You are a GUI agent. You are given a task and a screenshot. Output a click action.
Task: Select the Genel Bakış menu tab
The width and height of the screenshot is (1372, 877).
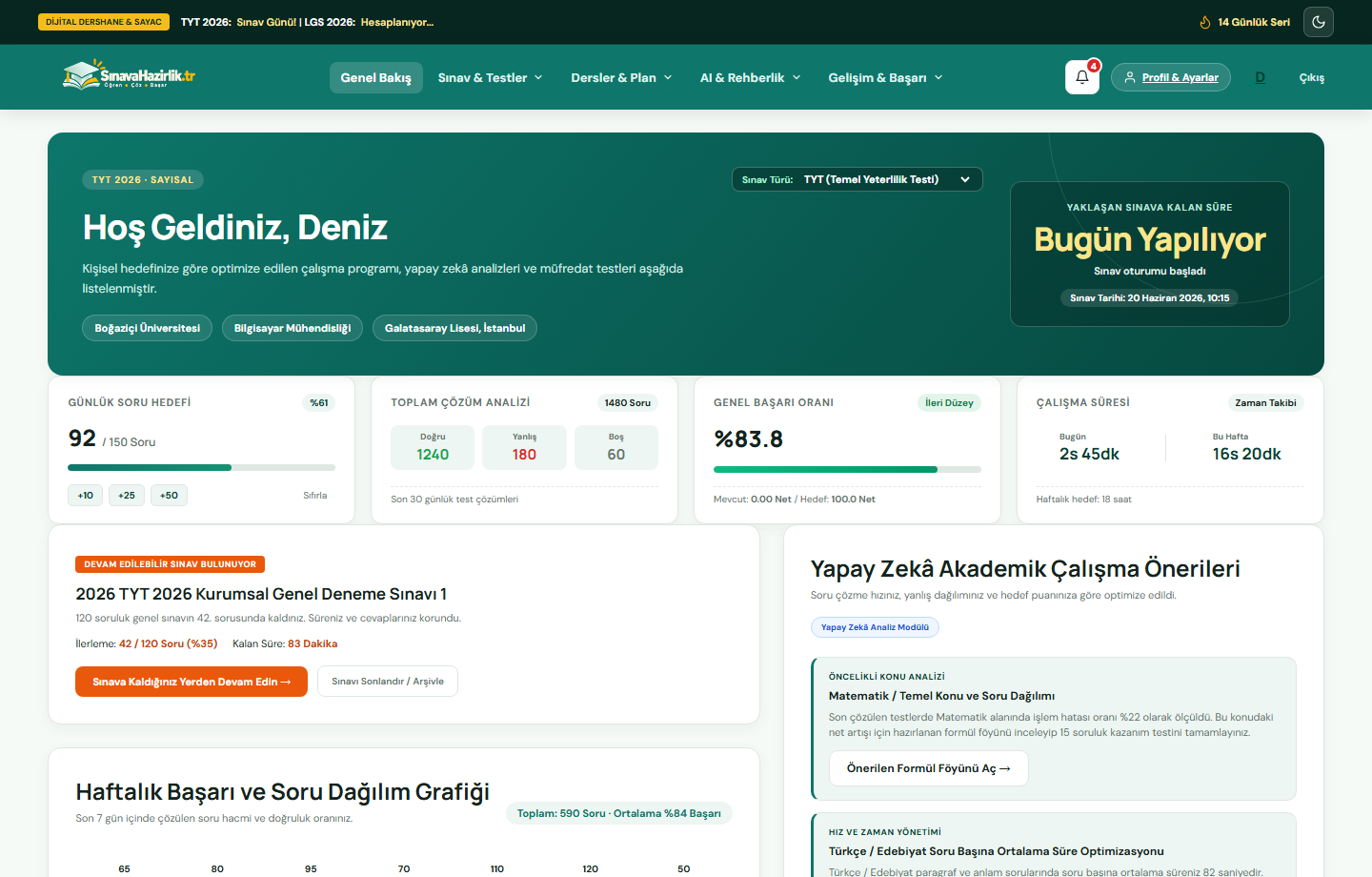click(376, 77)
